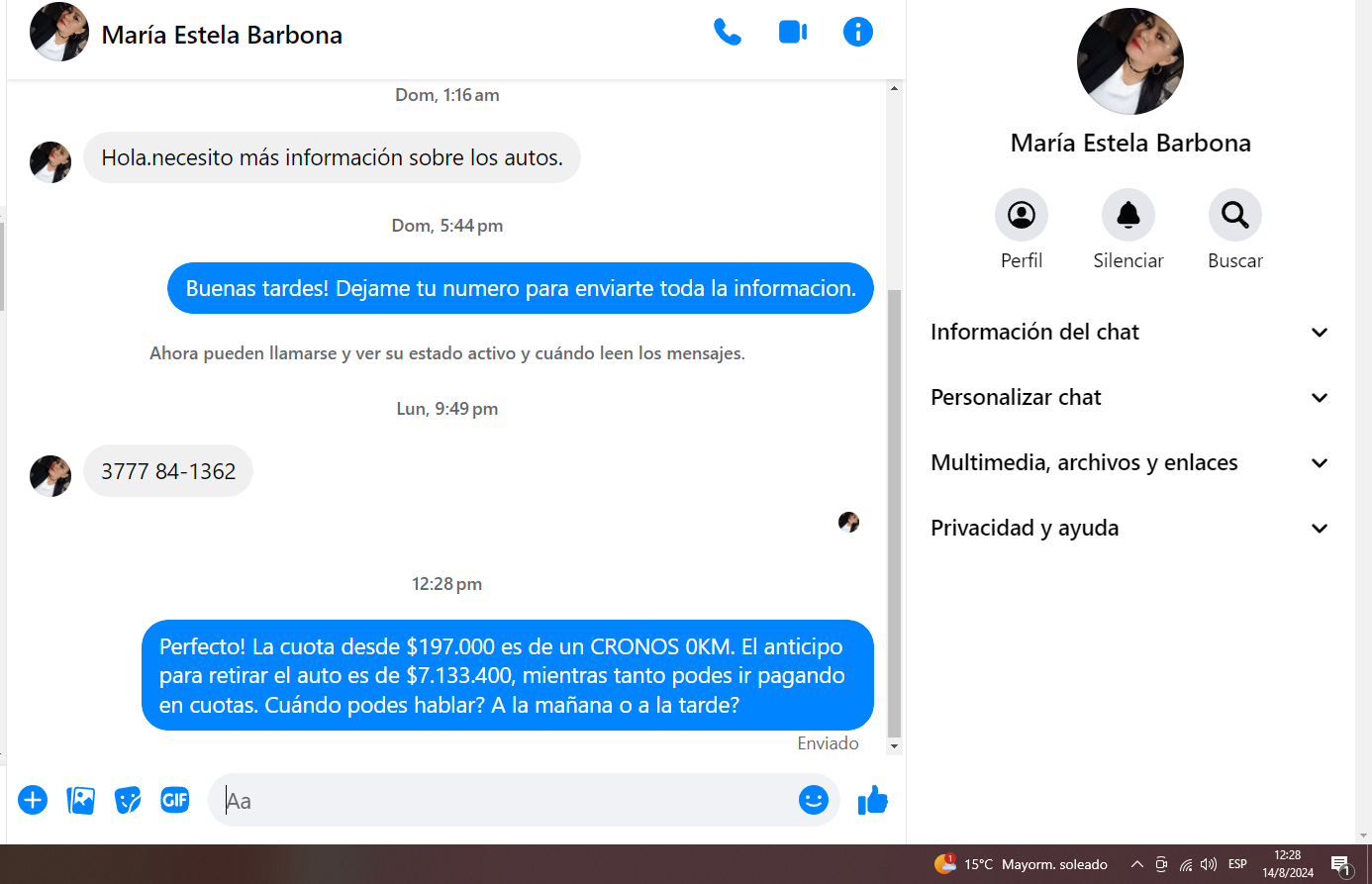Screen dimensions: 1372x884
Task: Open the emoji picker in message field
Action: pyautogui.click(x=813, y=800)
